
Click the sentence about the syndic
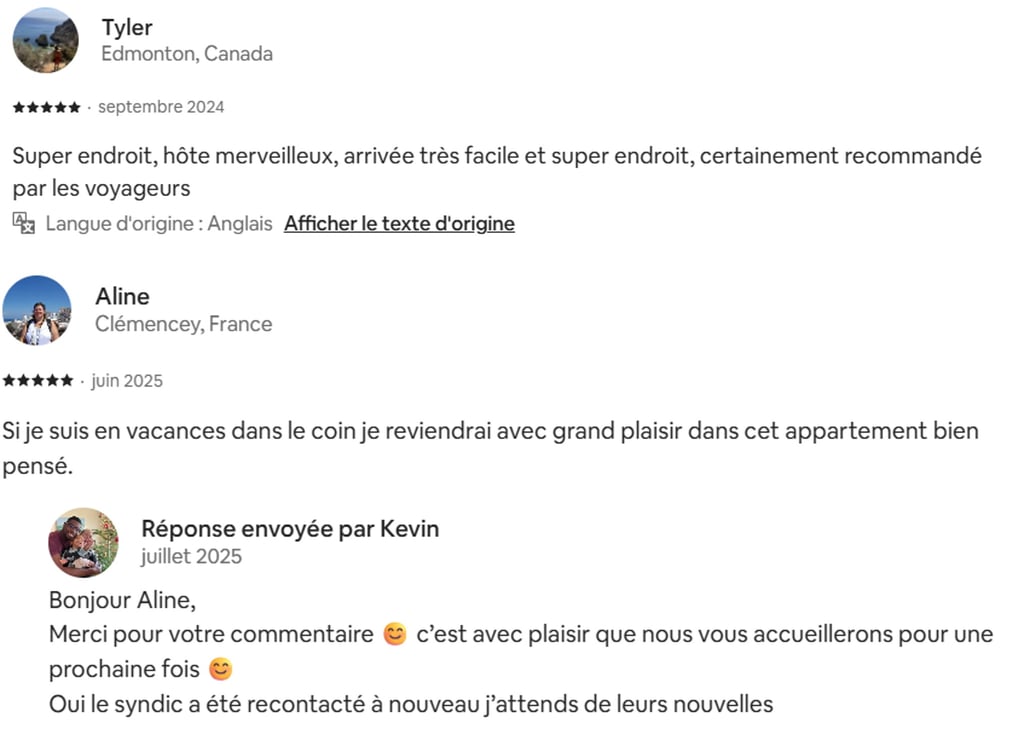click(411, 704)
